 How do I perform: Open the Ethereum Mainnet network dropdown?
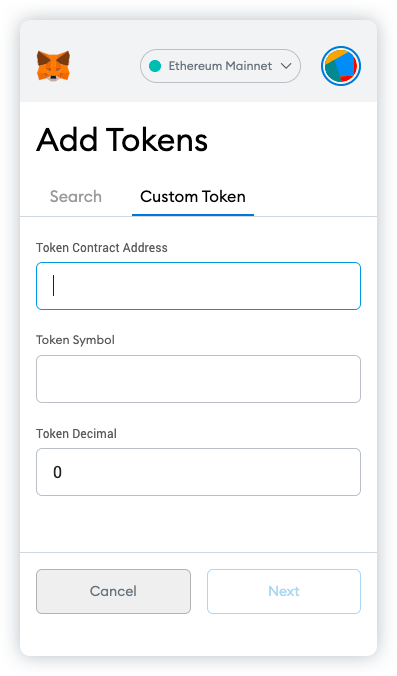tap(220, 66)
